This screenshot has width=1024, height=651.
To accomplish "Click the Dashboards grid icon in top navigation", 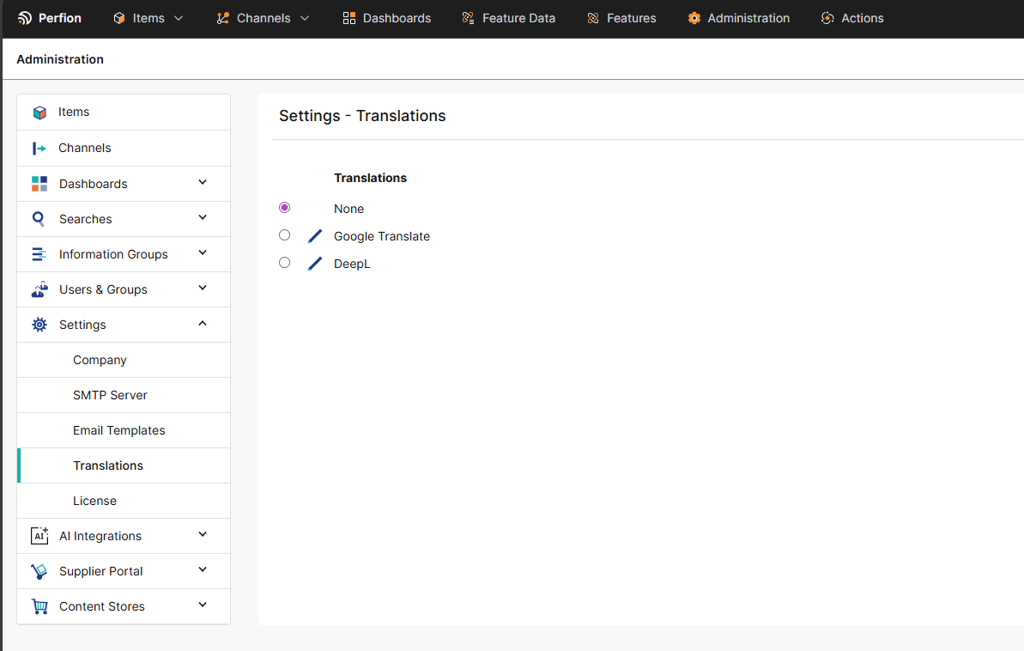I will (x=349, y=18).
